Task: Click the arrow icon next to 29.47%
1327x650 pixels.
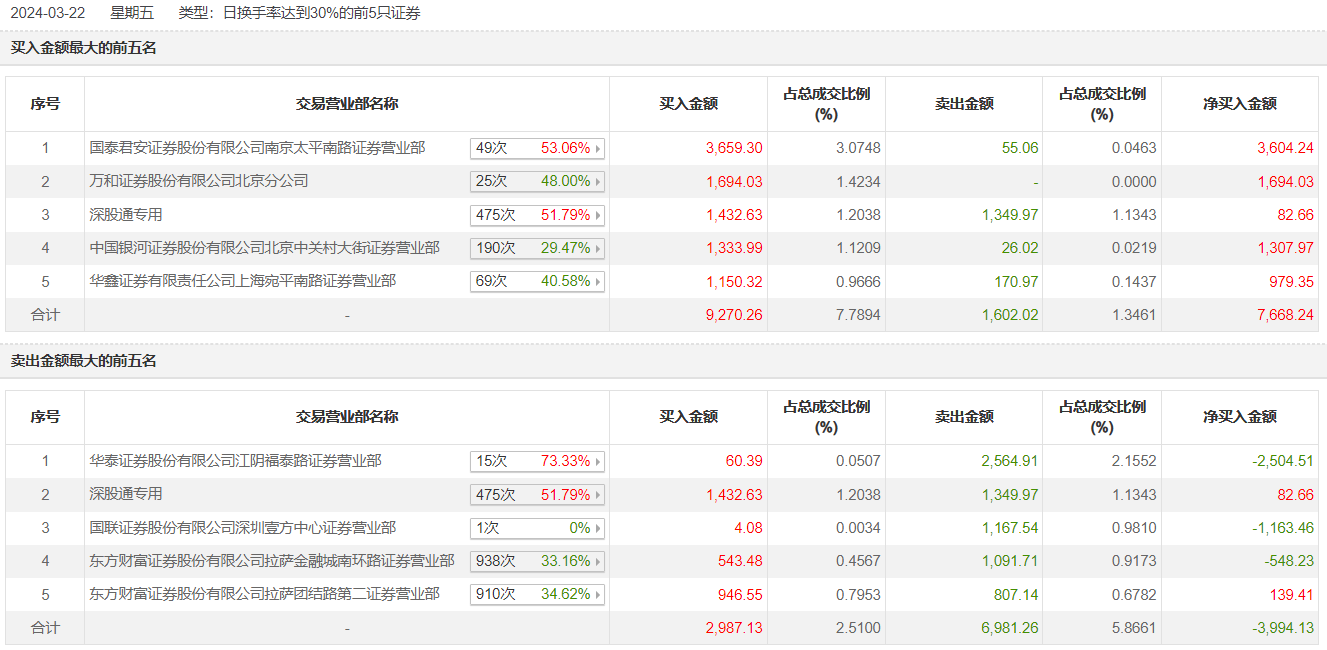Action: point(598,248)
